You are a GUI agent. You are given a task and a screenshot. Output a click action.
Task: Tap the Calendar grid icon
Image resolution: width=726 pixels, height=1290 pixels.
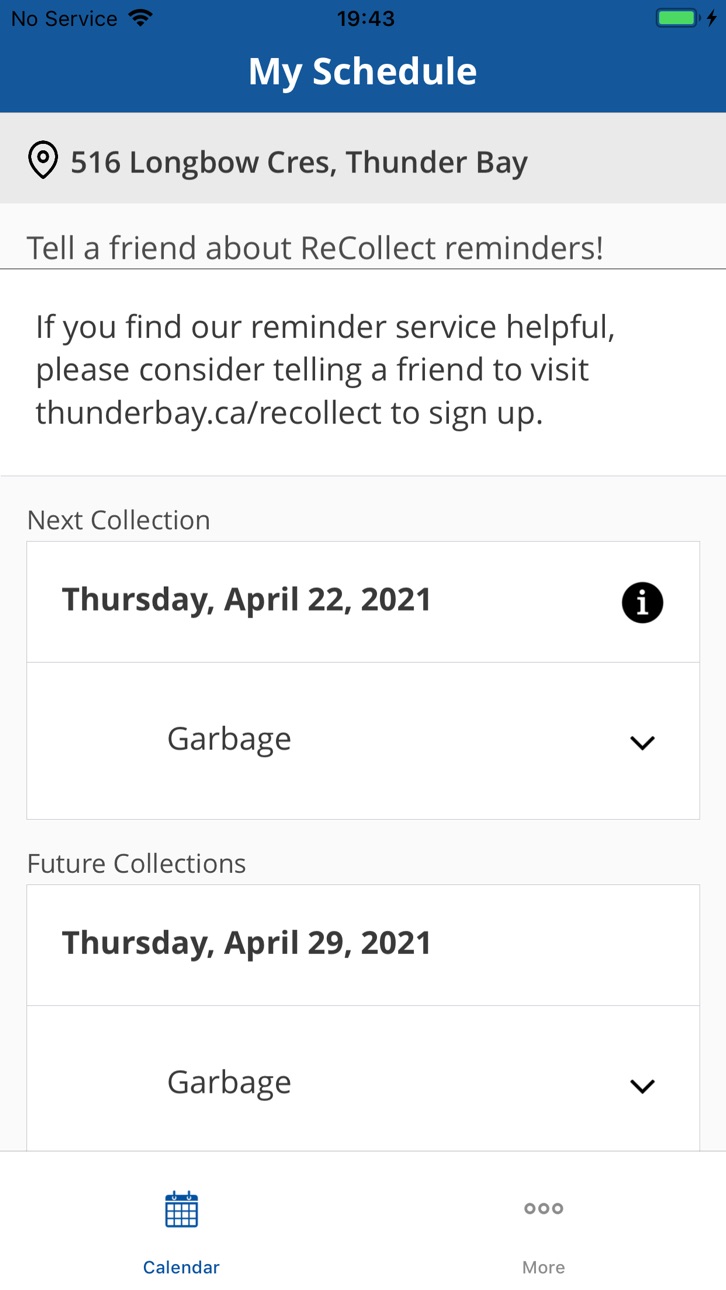(181, 1209)
